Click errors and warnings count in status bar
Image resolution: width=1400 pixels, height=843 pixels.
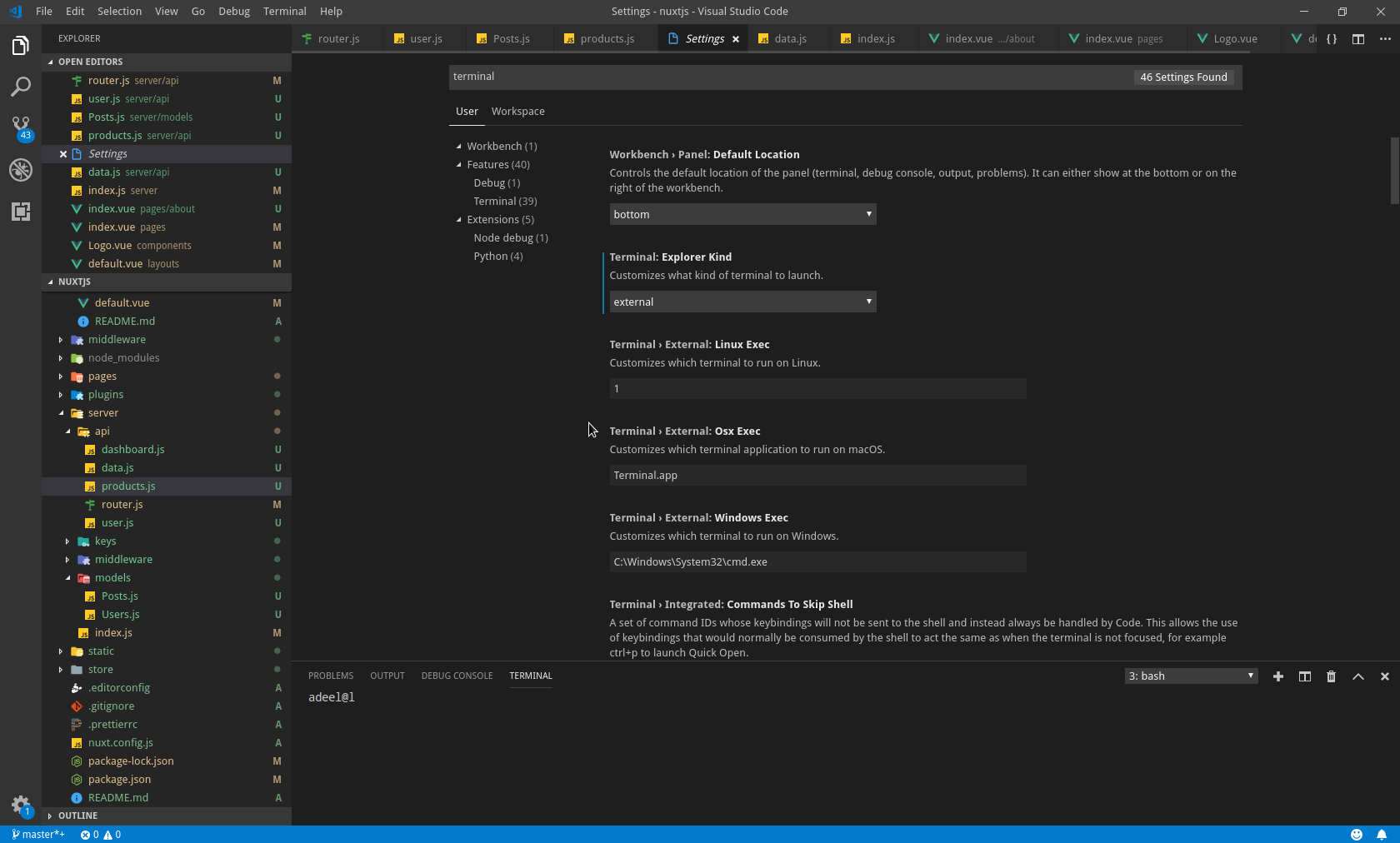(101, 835)
